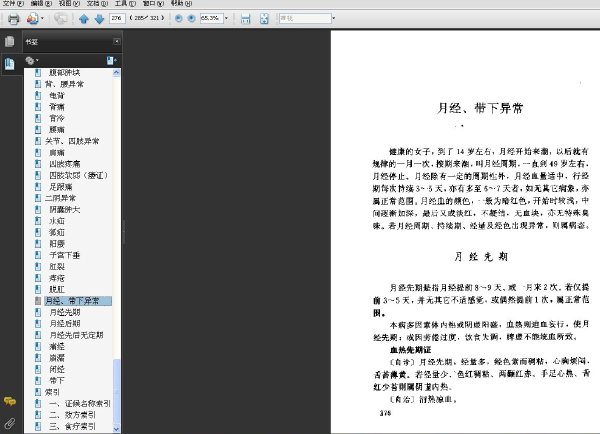Select bookmark 二、效方索引
Viewport: 600px width, 434px height.
[72, 415]
